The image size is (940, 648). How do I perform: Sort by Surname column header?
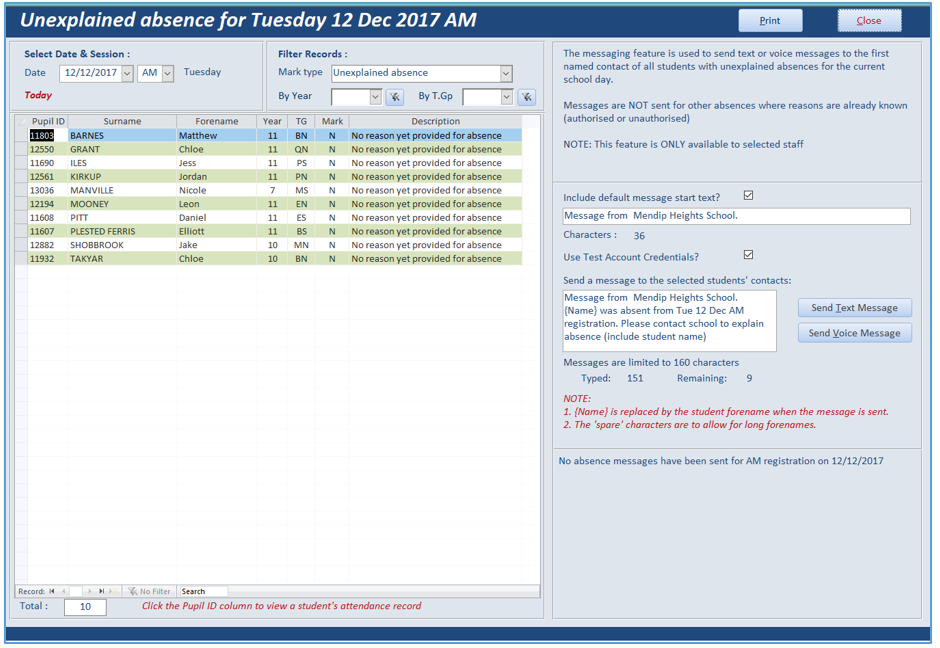122,121
